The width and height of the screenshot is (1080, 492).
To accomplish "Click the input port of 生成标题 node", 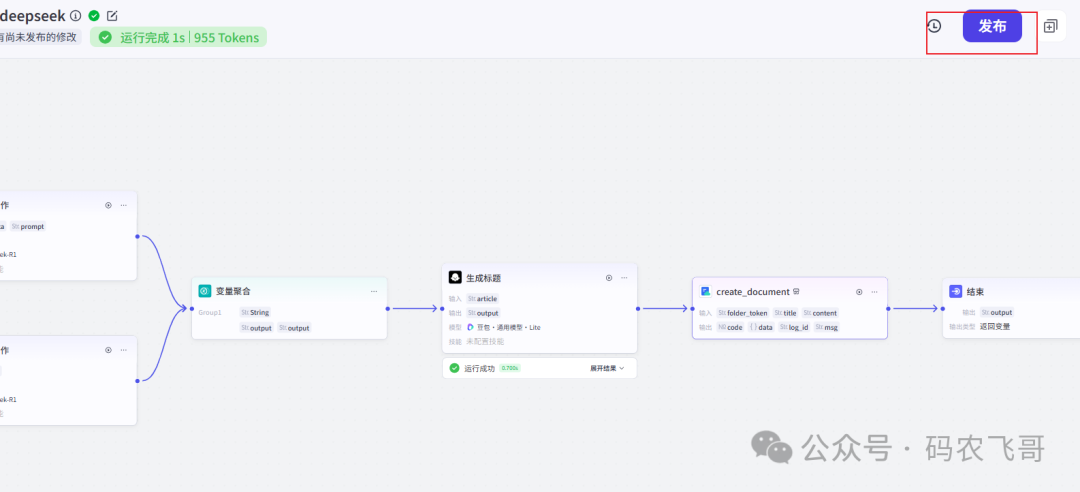I will [442, 309].
